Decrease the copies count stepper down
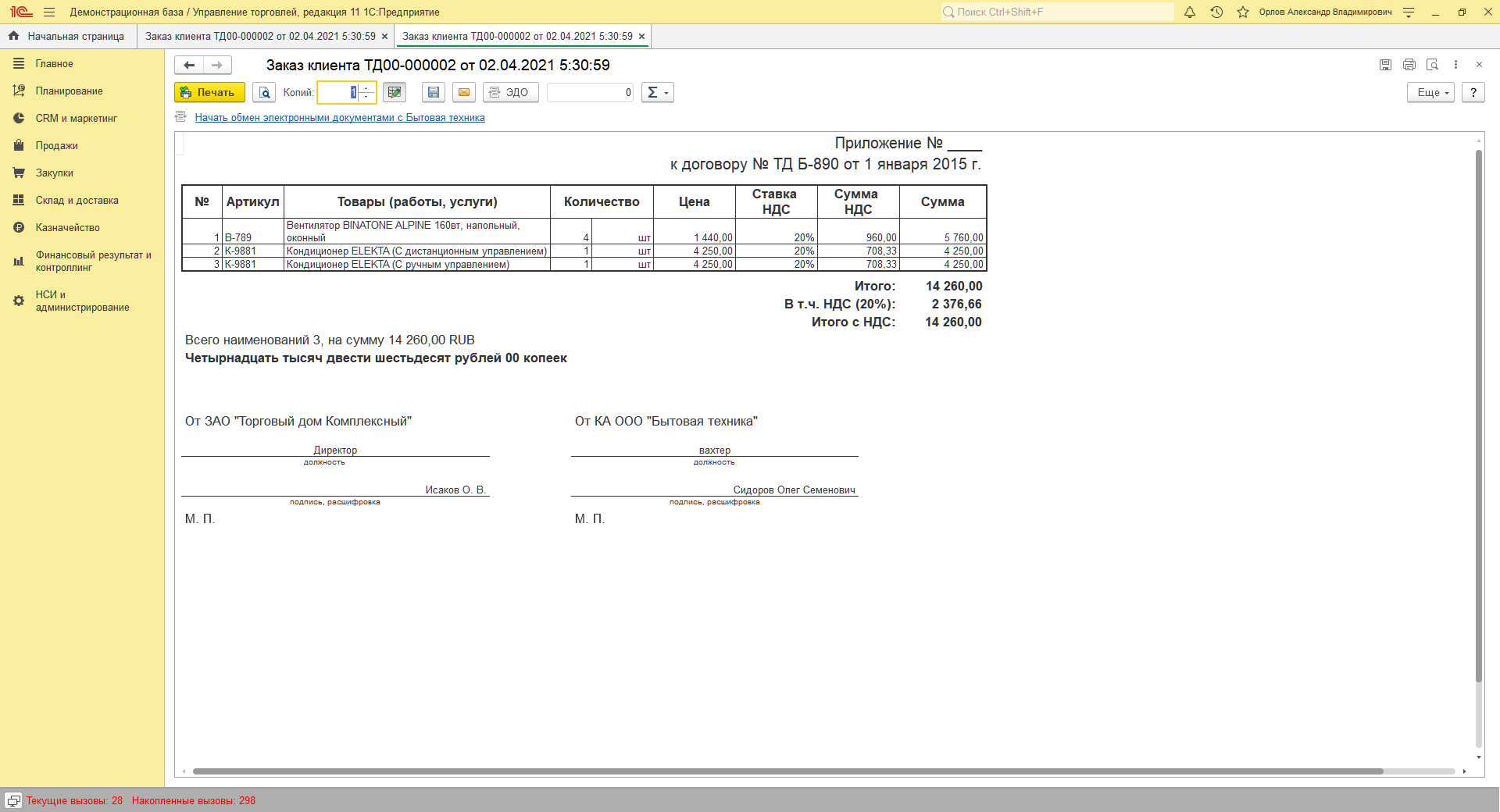The height and width of the screenshot is (812, 1500). pos(366,97)
